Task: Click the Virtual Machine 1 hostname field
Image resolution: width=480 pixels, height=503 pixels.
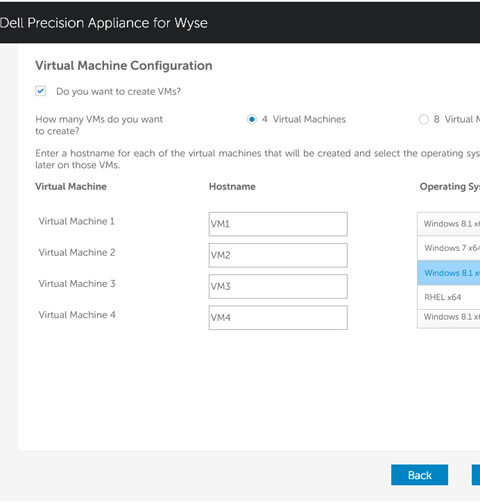Action: (278, 224)
